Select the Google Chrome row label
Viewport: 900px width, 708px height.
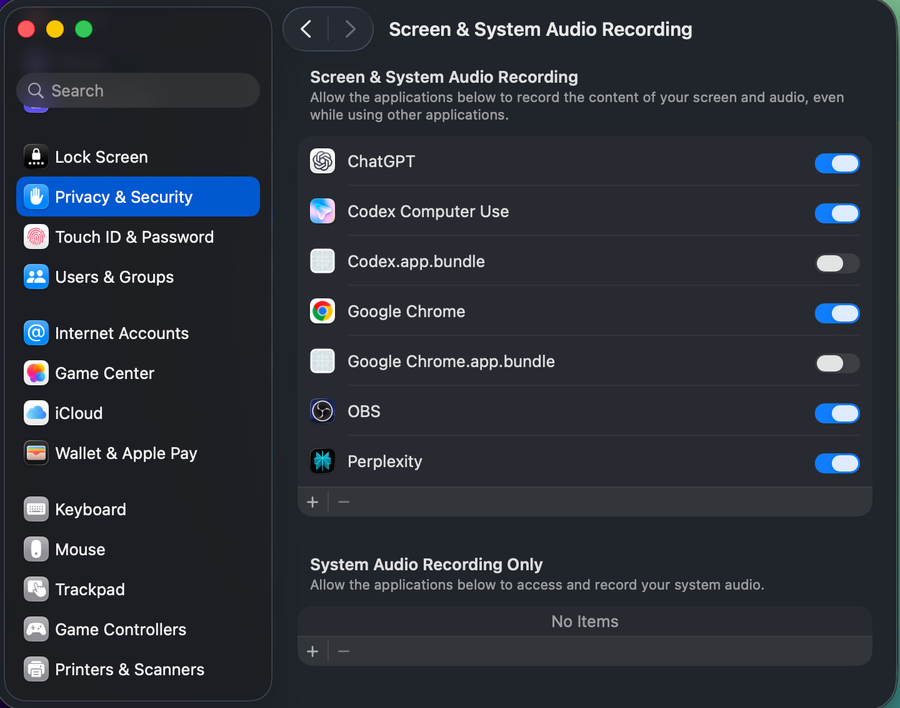406,311
